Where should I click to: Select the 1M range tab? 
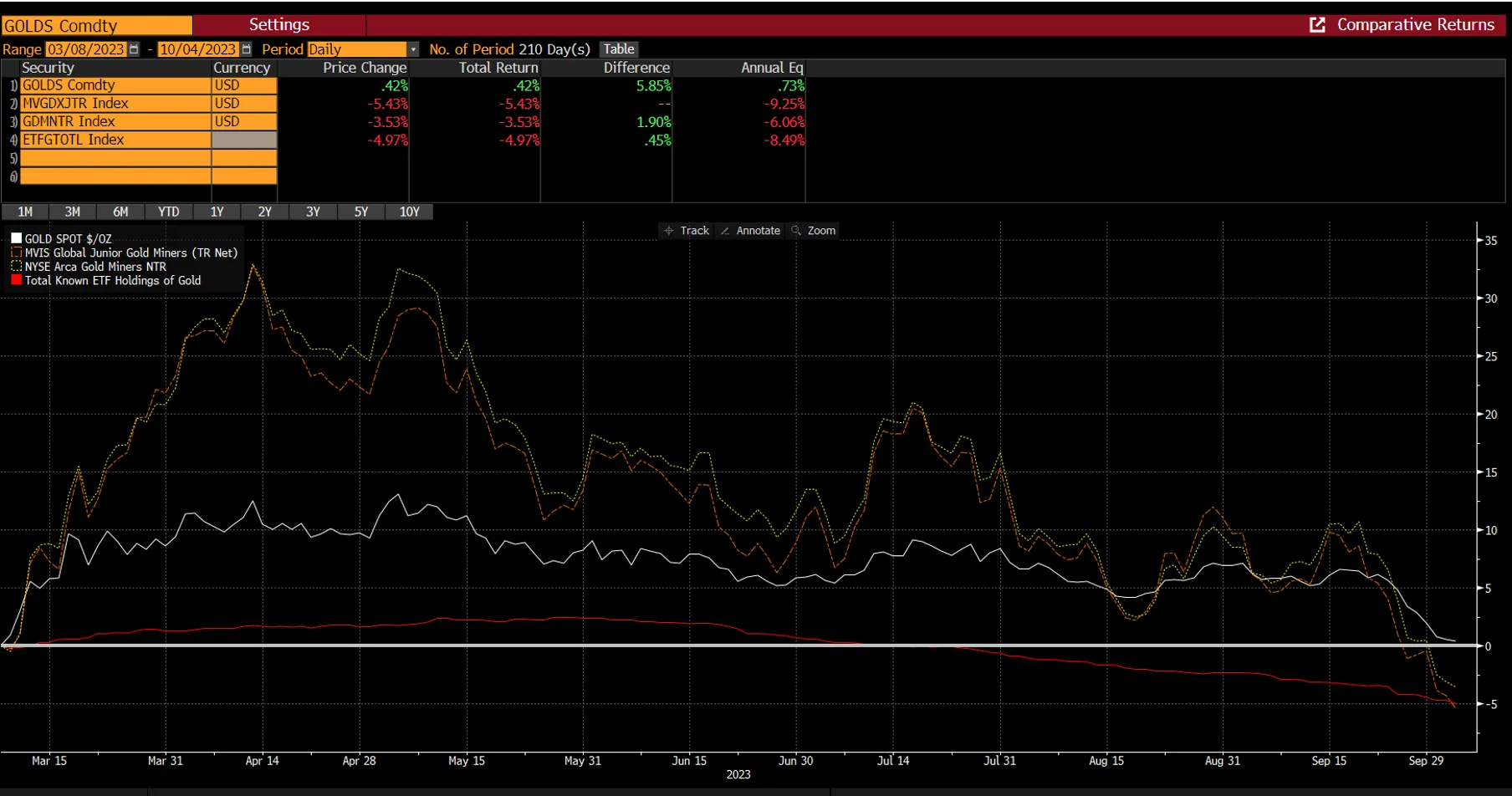pyautogui.click(x=25, y=212)
